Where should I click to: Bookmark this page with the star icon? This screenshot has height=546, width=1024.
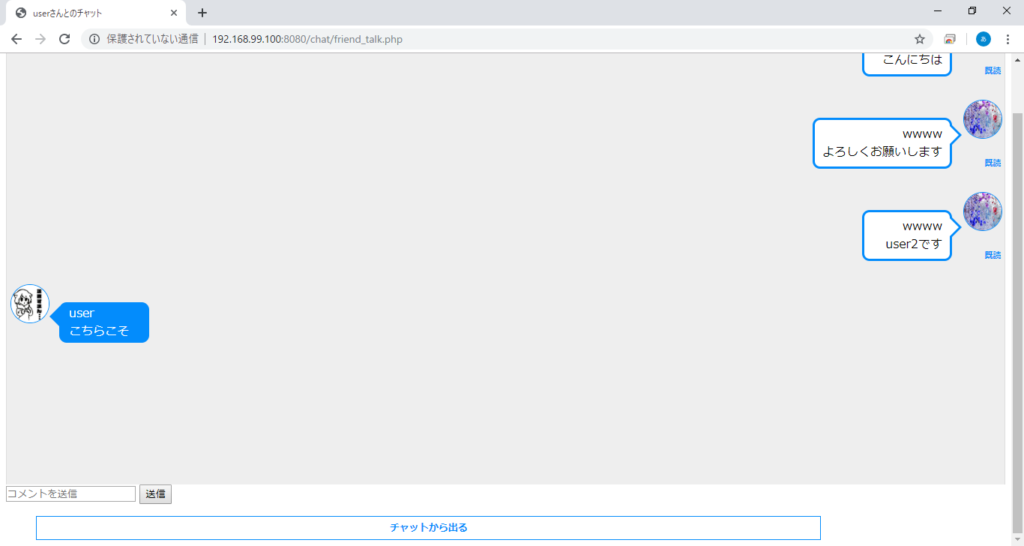919,39
